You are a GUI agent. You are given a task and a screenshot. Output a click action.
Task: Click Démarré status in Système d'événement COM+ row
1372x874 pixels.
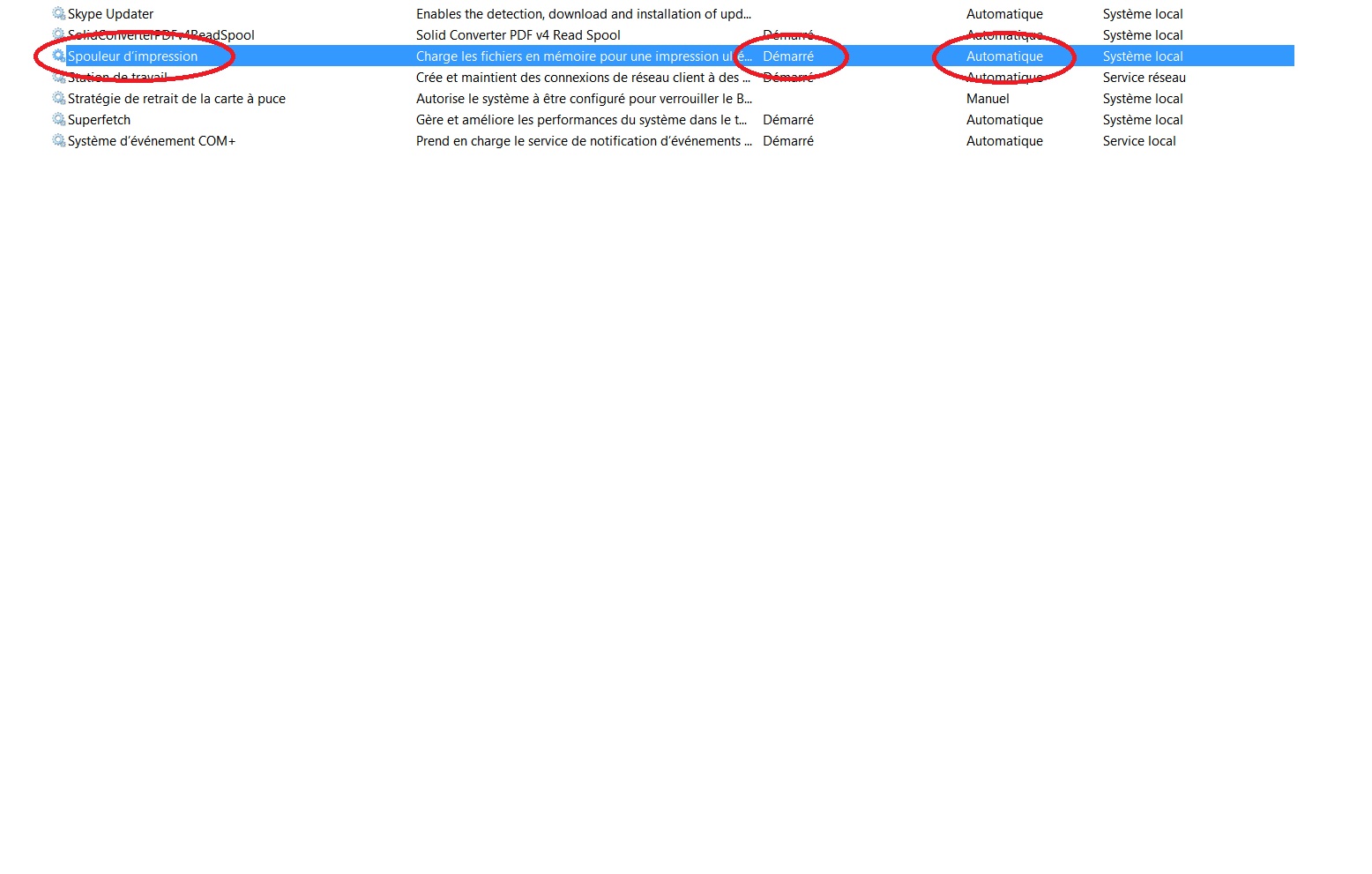788,141
